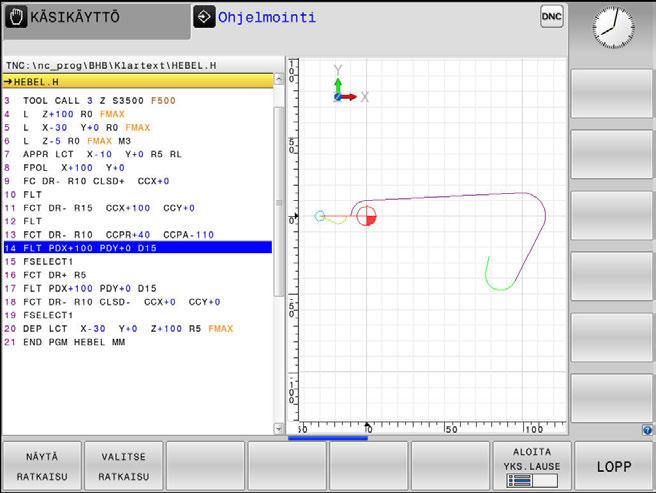This screenshot has width=656, height=493.
Task: Click the program list scrollbar thumb
Action: point(279,202)
